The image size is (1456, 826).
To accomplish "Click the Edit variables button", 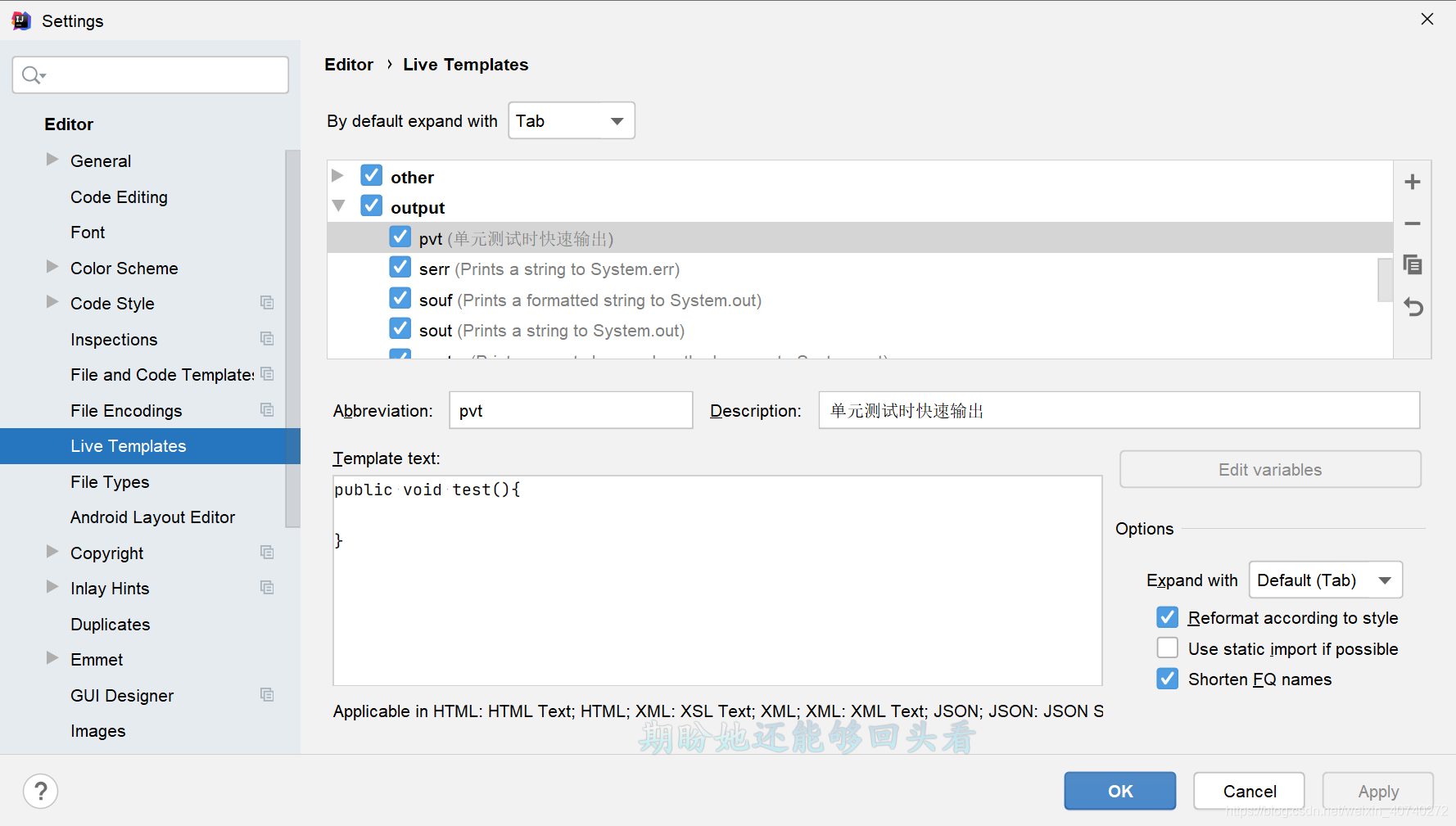I will (1270, 470).
